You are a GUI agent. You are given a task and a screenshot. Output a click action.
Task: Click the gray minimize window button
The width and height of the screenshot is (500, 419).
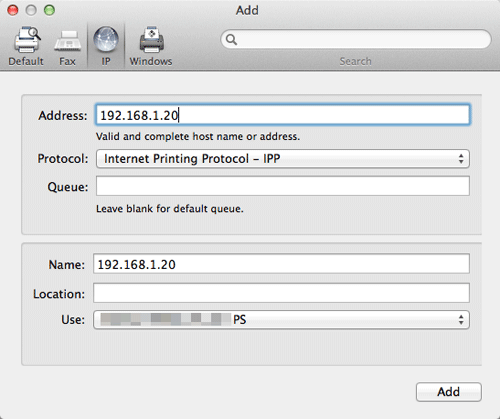tap(31, 10)
